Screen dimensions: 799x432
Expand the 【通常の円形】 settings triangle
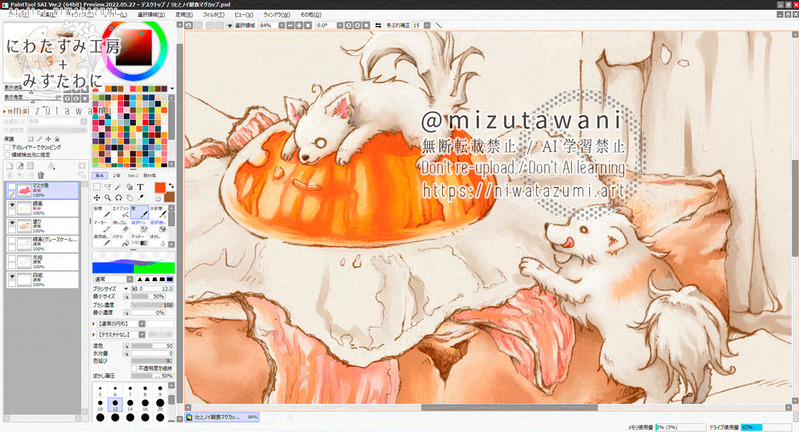coord(93,323)
